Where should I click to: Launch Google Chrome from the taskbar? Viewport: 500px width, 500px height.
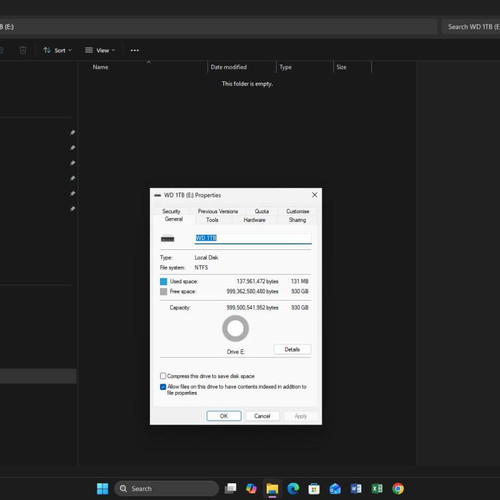pos(398,489)
